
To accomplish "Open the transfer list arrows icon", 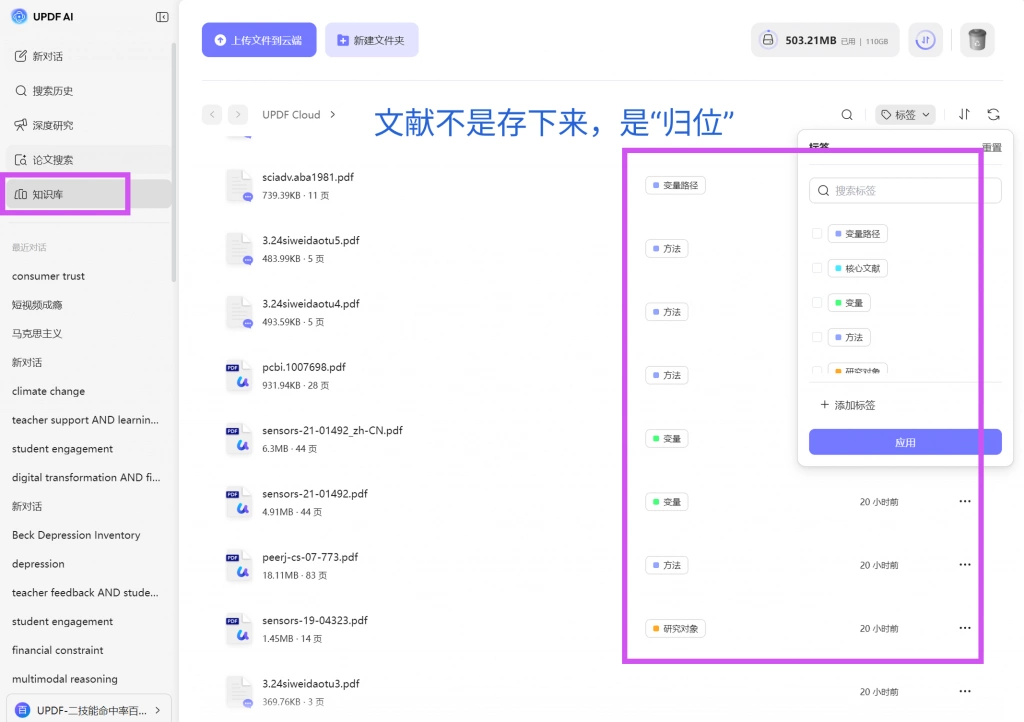I will click(925, 40).
